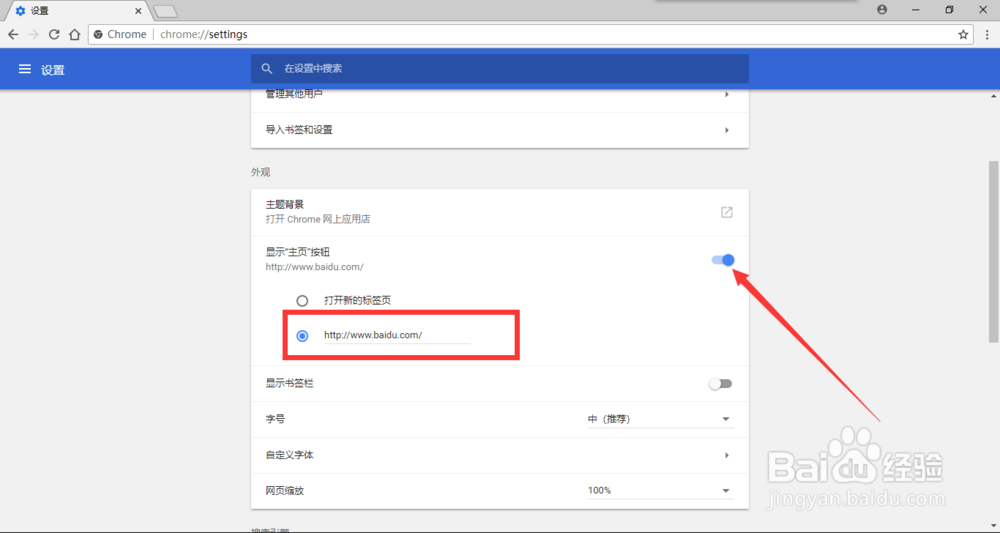Bookmark this page with the star icon
Screen dimensions: 1000x533
(x=963, y=34)
